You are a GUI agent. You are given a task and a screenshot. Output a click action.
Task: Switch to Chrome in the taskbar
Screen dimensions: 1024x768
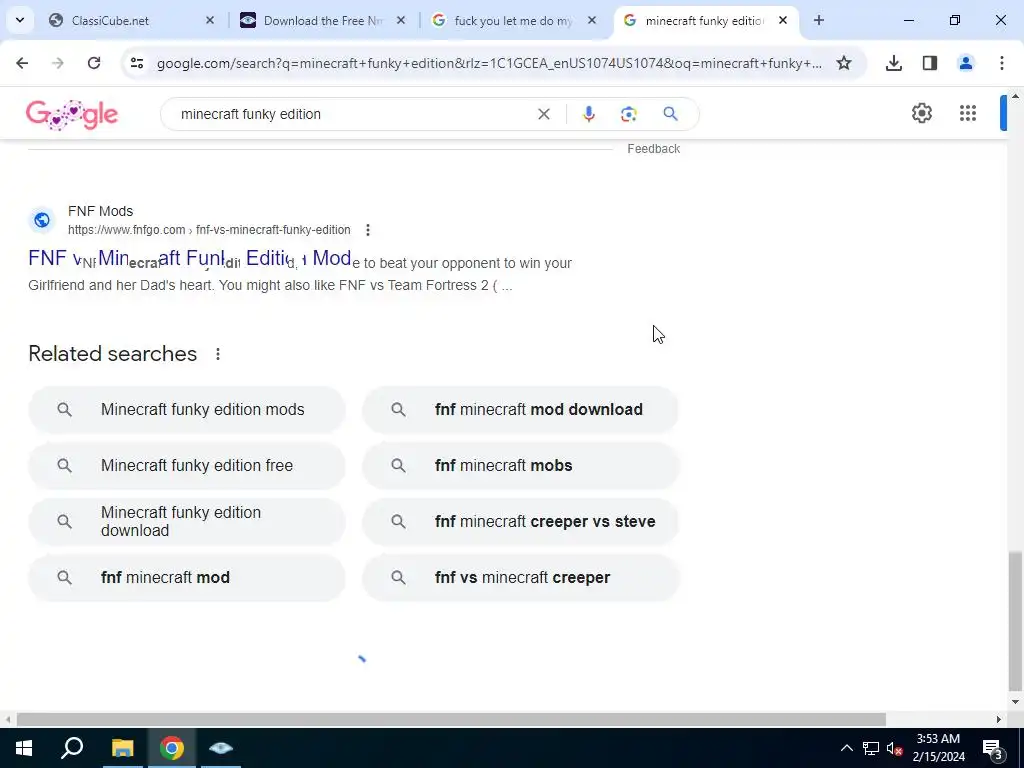[x=172, y=748]
